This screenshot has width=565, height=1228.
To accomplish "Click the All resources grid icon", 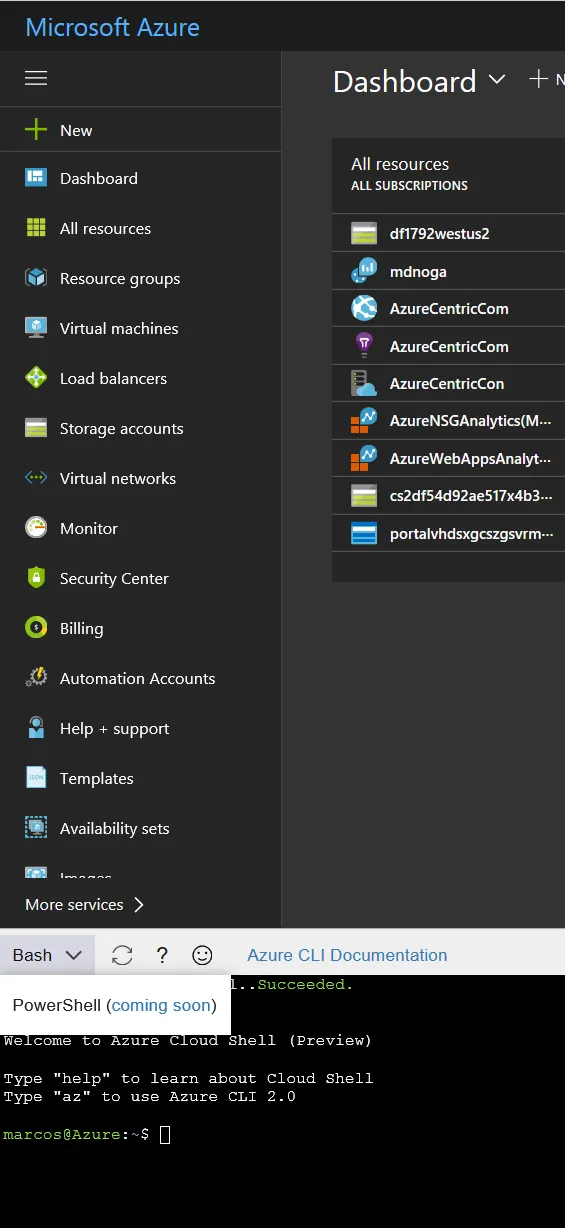I will coord(36,228).
